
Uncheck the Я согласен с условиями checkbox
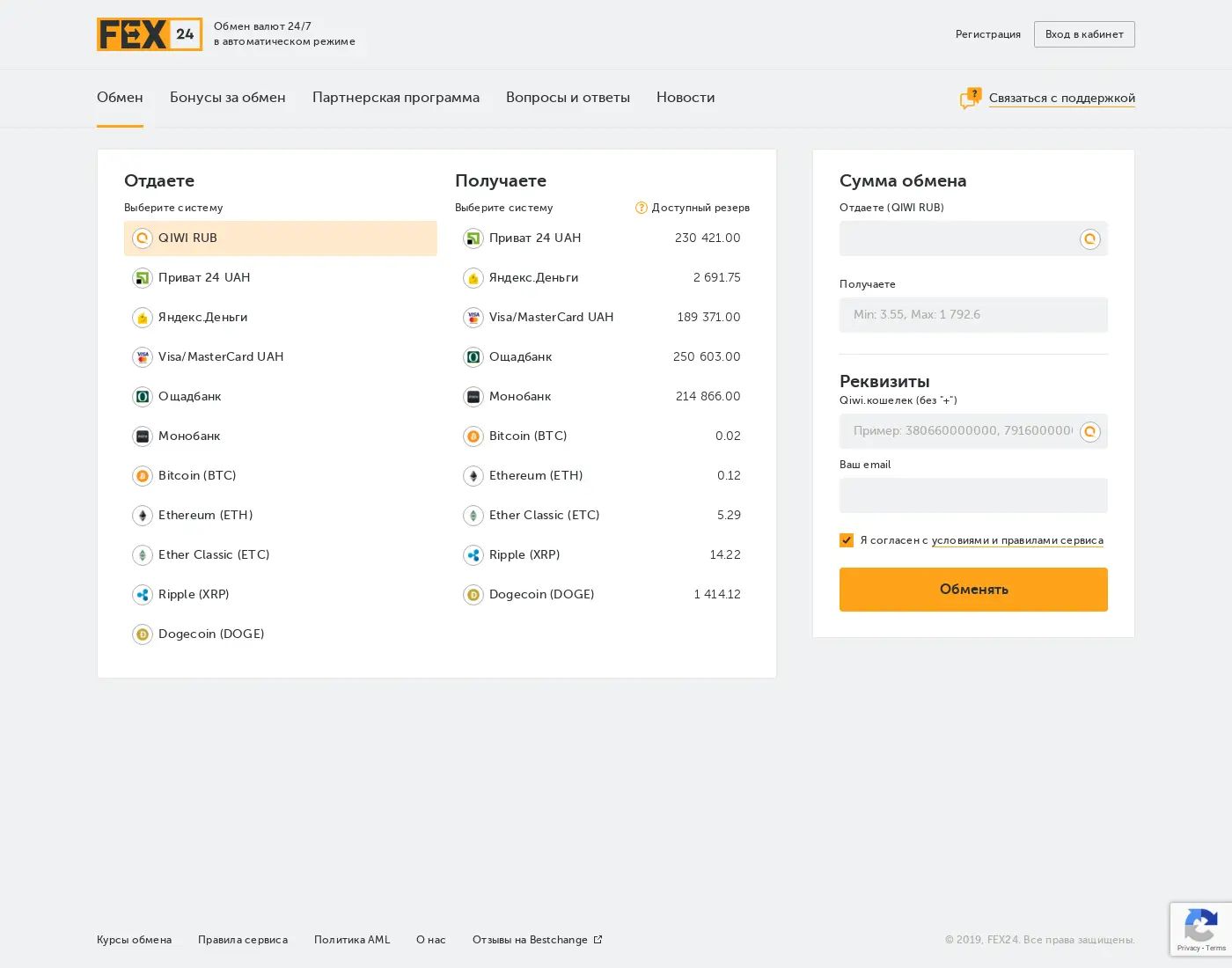847,540
